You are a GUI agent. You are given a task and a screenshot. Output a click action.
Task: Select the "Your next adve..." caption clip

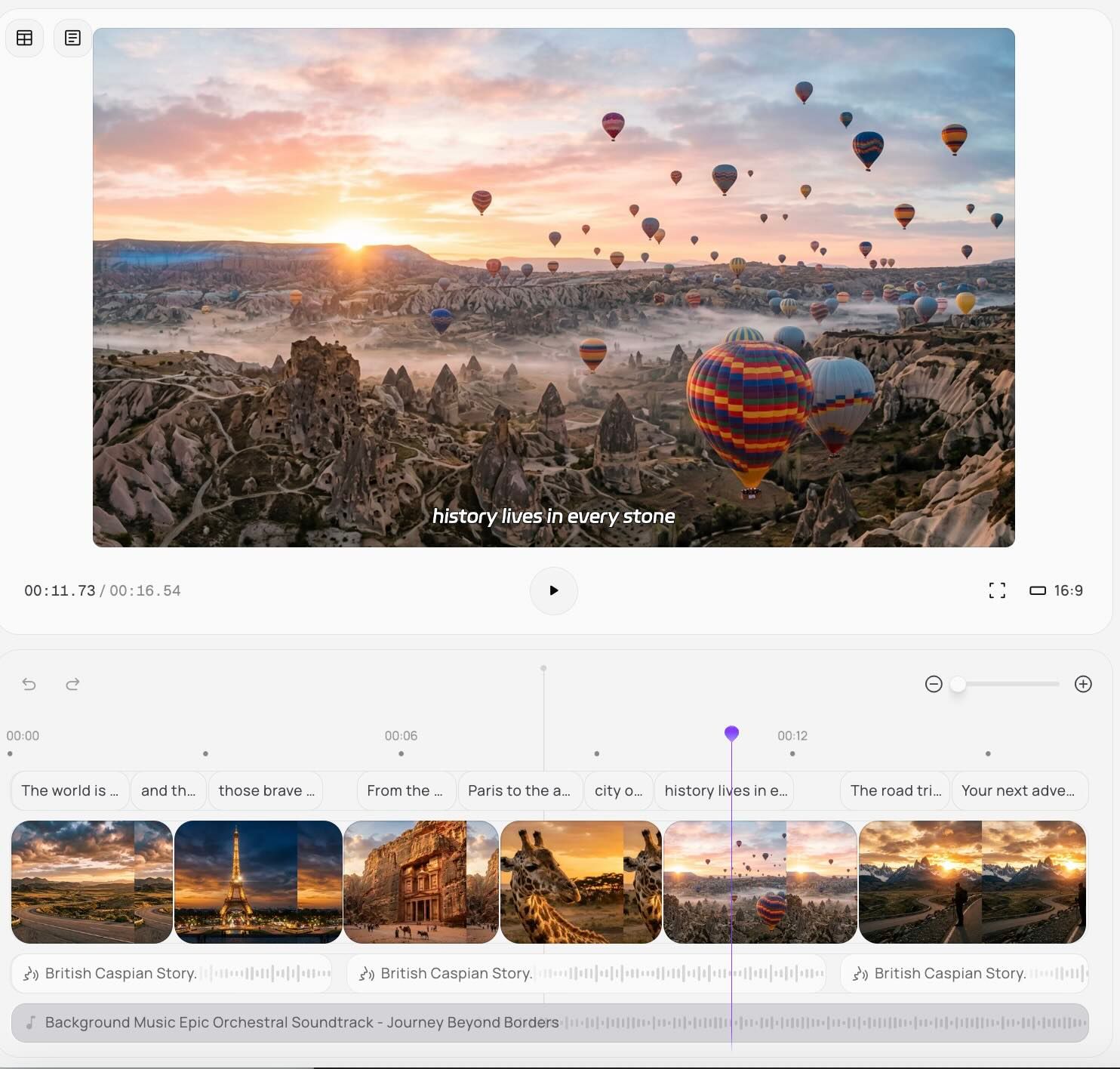click(1018, 790)
